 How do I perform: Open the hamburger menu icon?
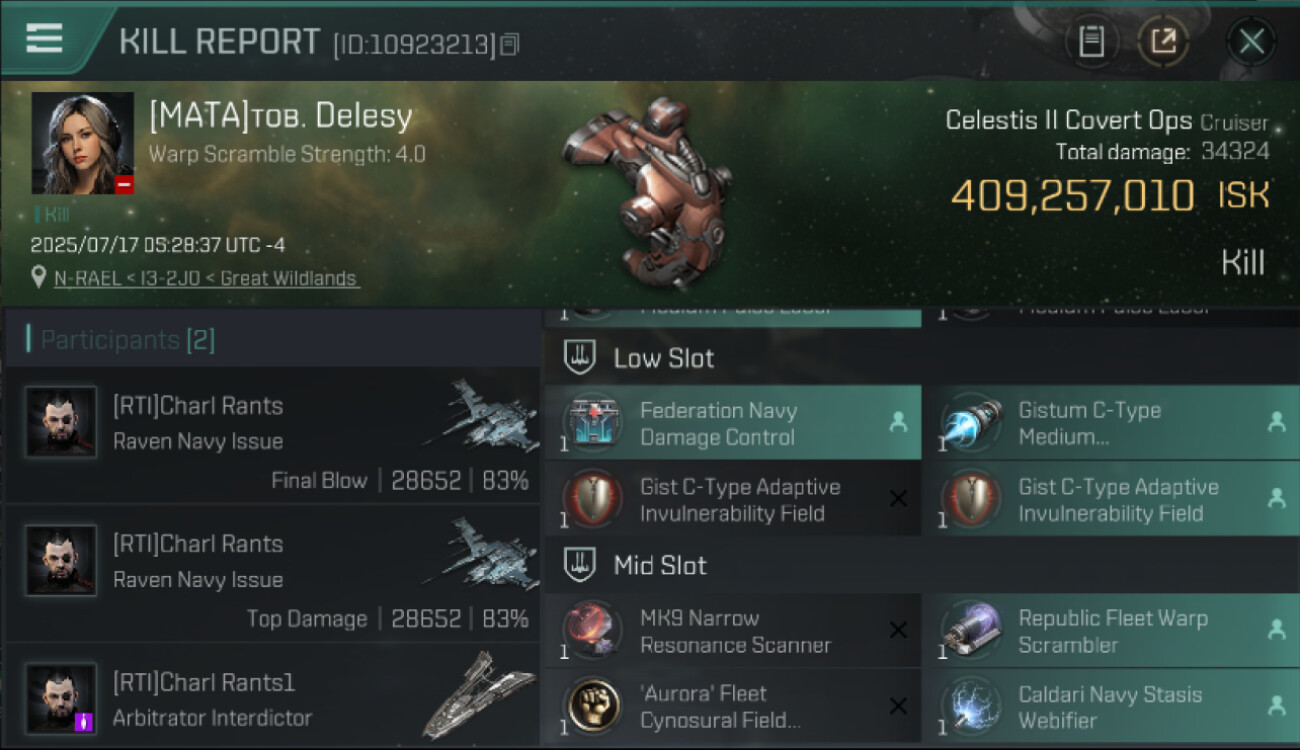tap(44, 39)
